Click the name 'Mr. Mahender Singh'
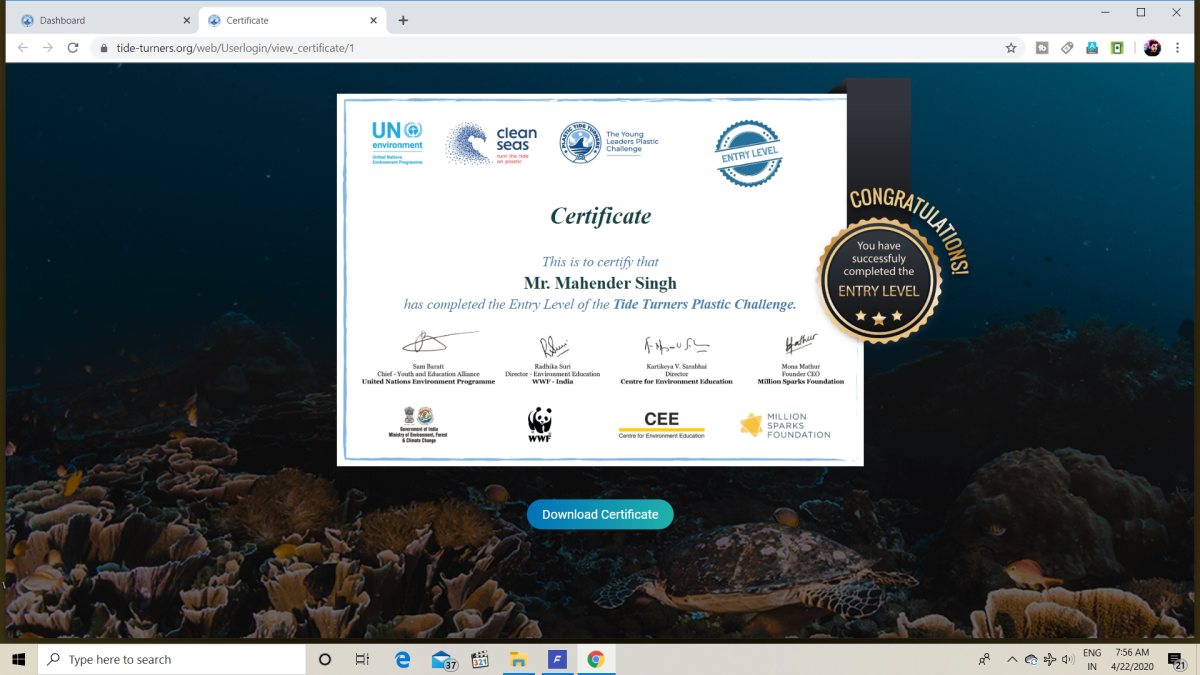Viewport: 1200px width, 675px height. click(600, 283)
